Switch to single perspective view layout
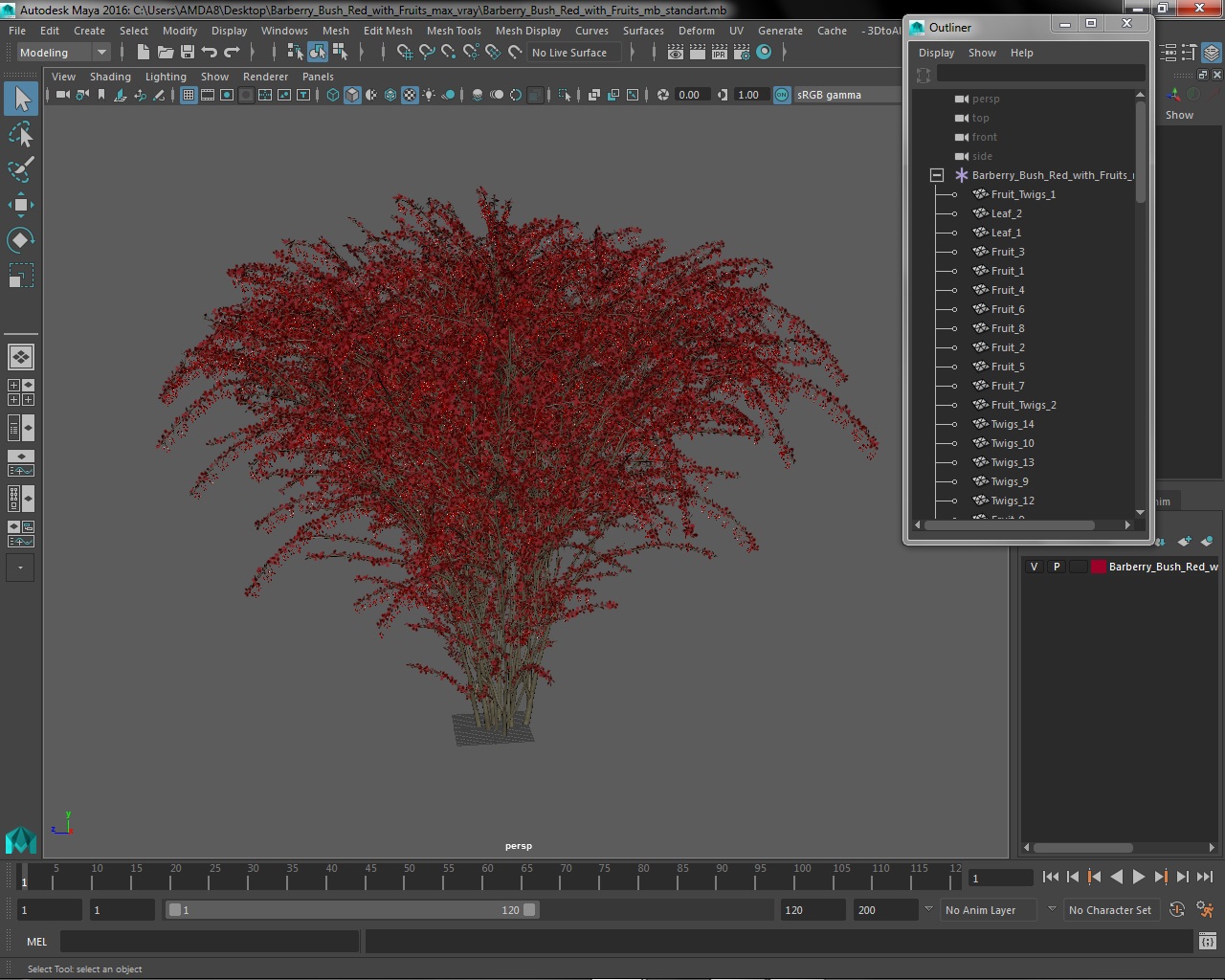This screenshot has height=980, width=1225. pos(21,357)
